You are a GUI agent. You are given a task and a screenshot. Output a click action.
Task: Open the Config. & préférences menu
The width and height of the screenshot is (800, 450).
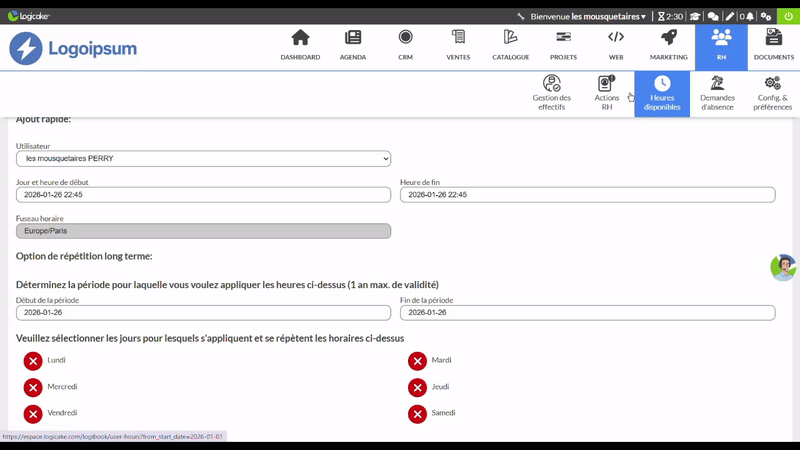click(x=772, y=93)
